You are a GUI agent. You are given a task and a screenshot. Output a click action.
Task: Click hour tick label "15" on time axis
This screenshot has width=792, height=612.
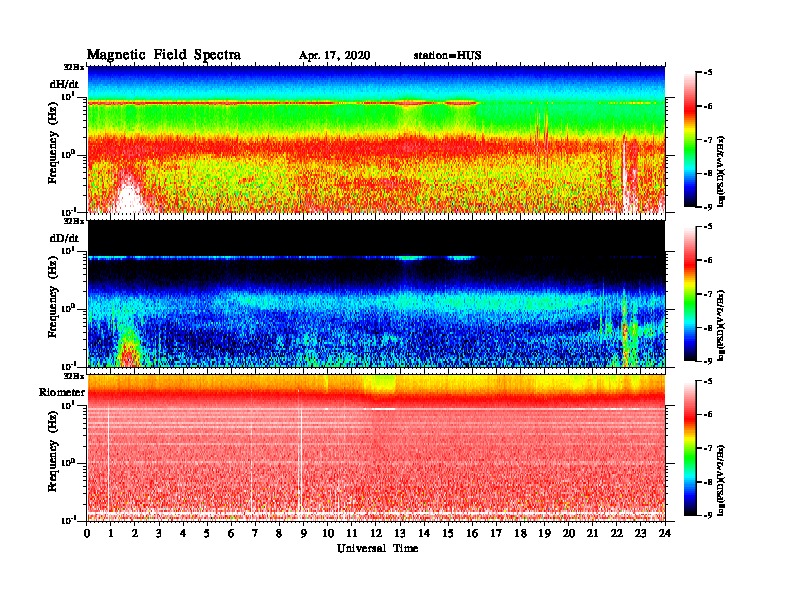pos(448,533)
